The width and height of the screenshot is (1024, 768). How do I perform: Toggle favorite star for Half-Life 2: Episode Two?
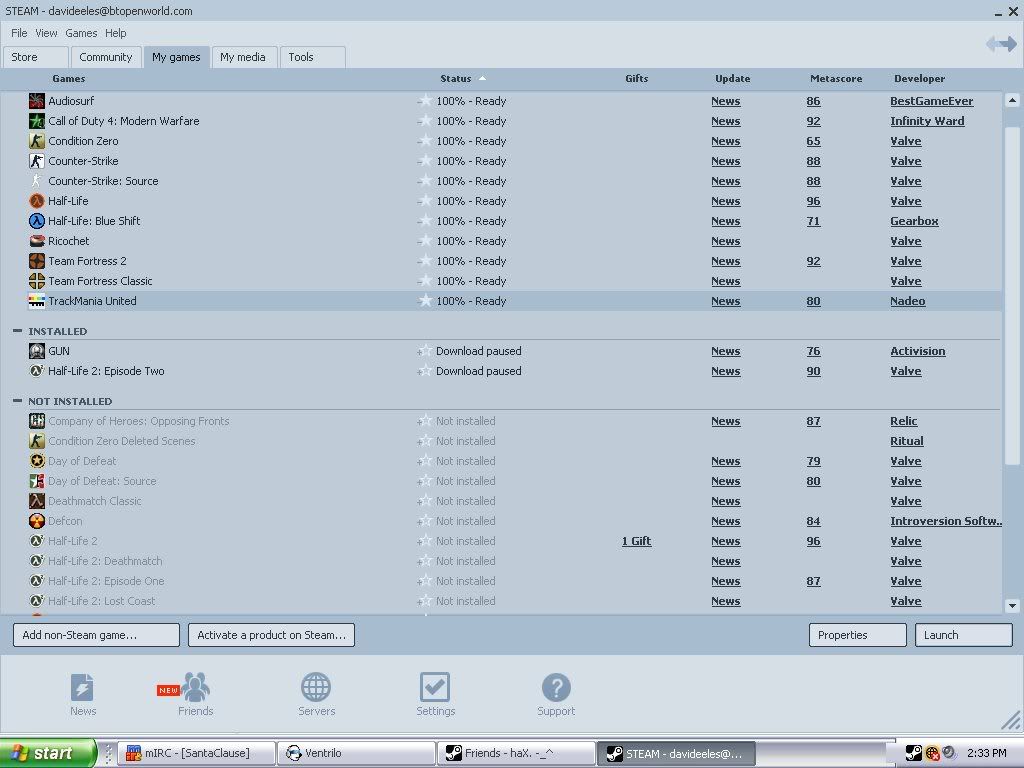(x=425, y=371)
